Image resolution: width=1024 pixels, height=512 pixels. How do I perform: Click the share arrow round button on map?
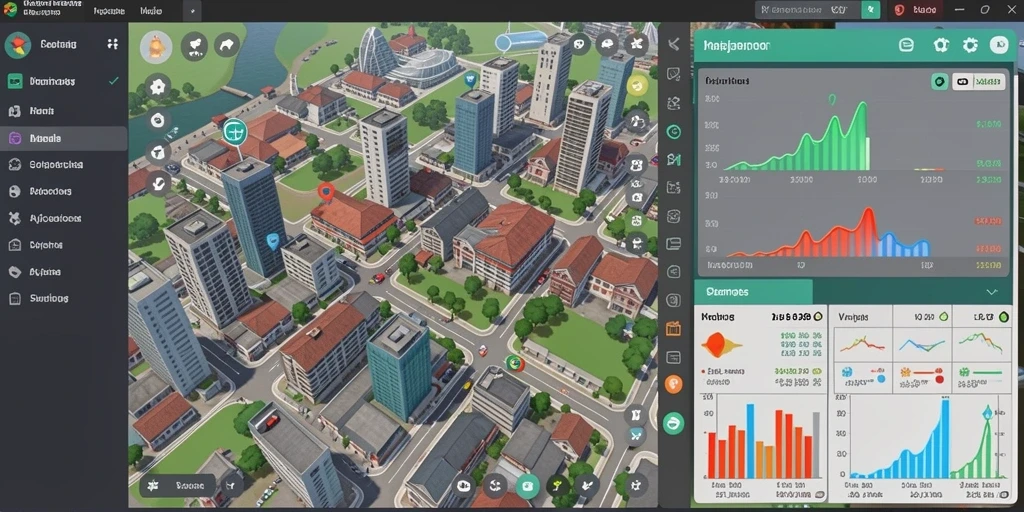click(x=227, y=45)
